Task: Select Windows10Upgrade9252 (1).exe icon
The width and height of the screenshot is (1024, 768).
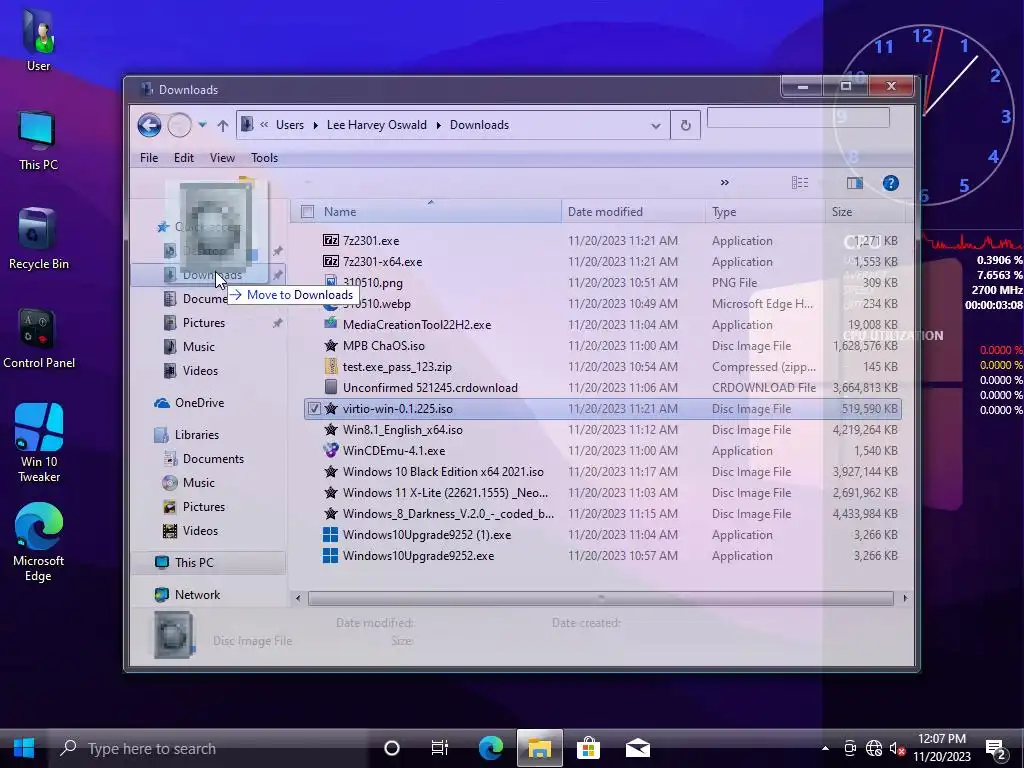Action: [331, 535]
